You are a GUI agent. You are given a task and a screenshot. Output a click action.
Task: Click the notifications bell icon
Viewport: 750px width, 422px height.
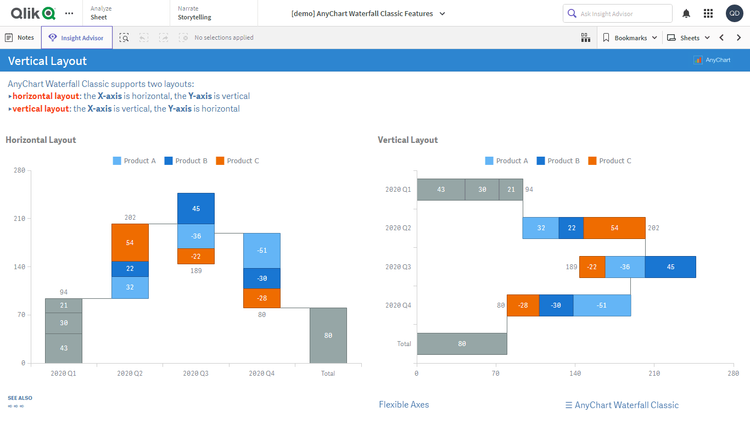(x=686, y=13)
